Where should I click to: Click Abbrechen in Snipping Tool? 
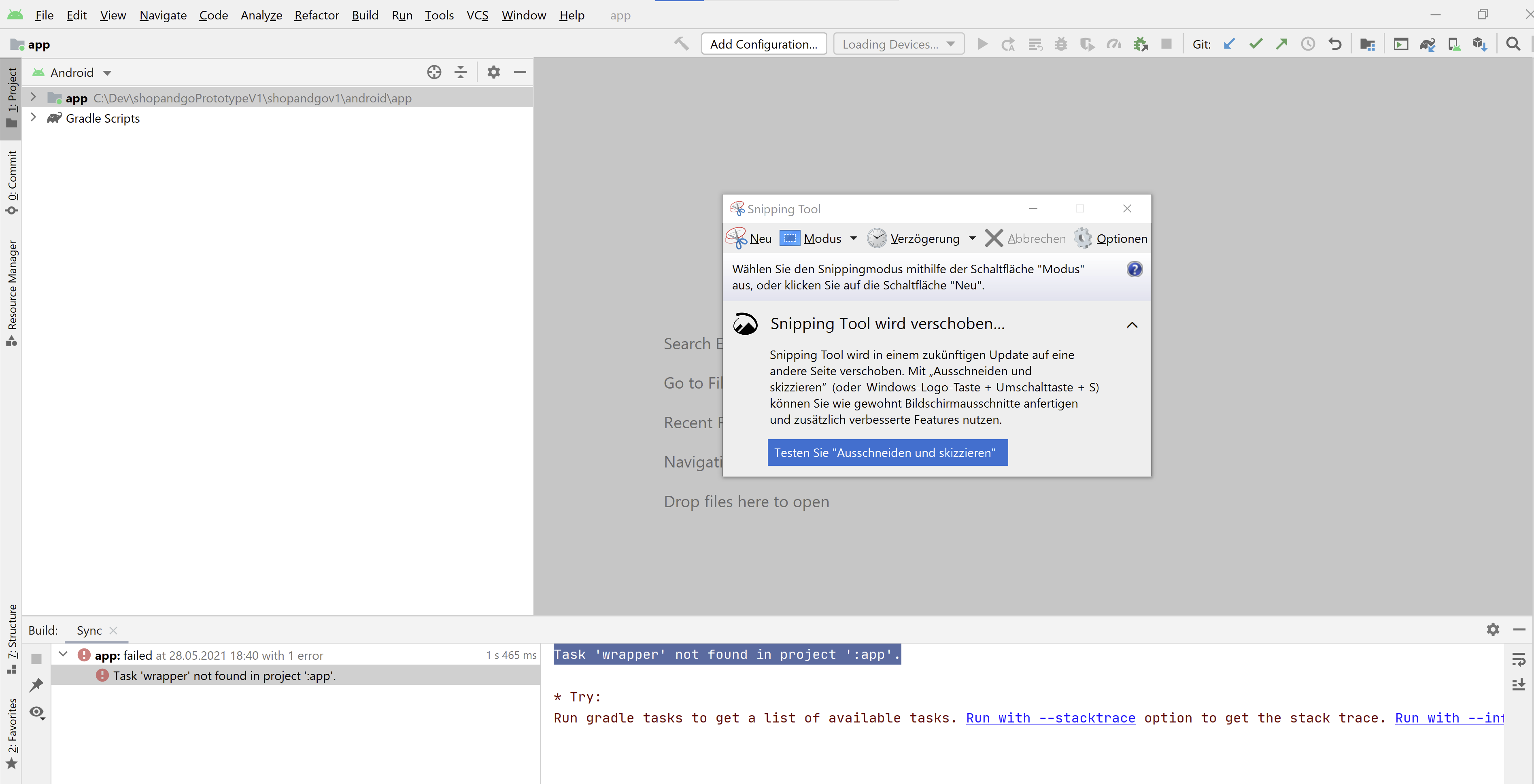[x=1026, y=238]
